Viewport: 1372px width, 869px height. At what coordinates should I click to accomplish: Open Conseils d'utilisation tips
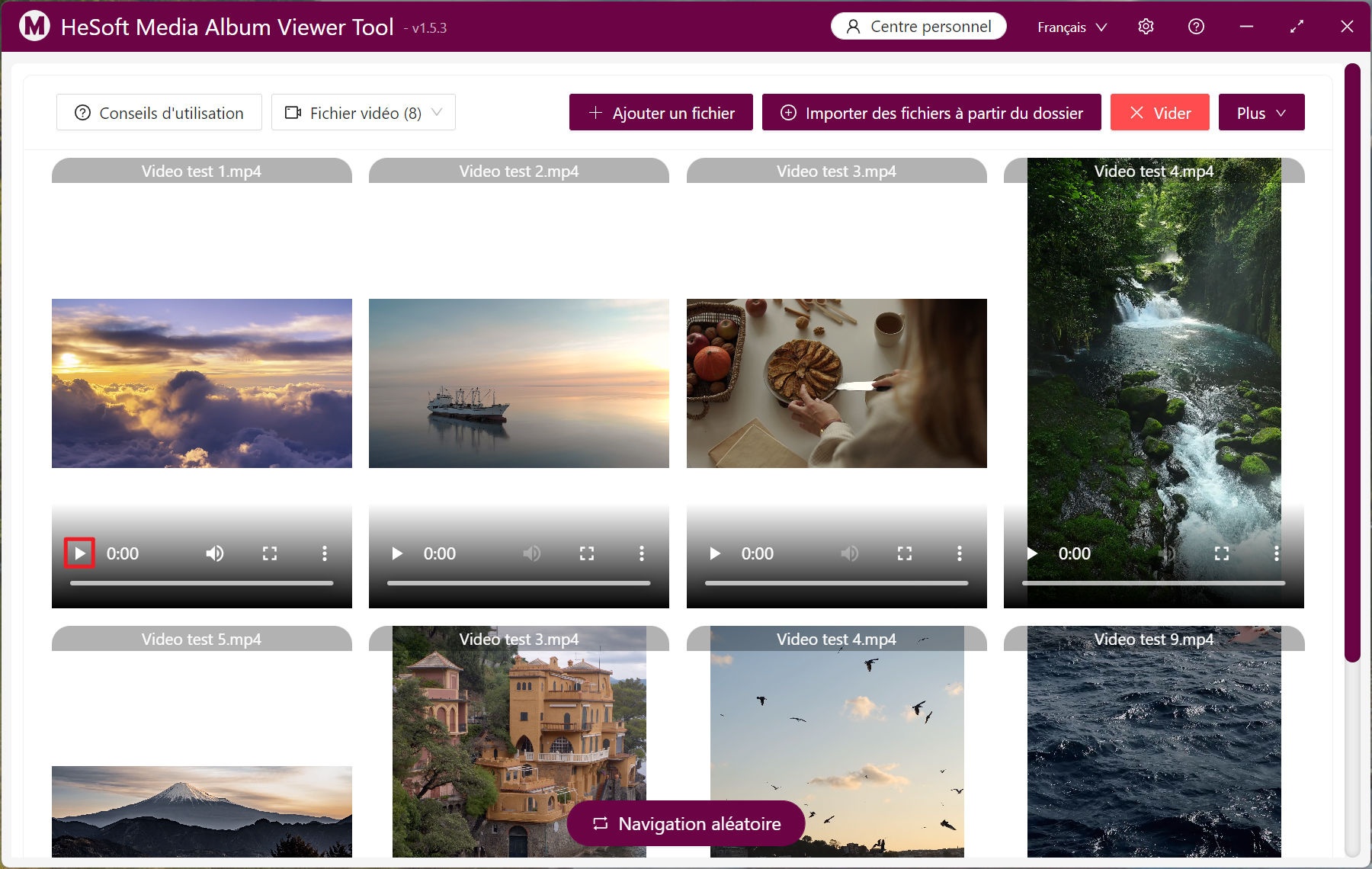159,113
